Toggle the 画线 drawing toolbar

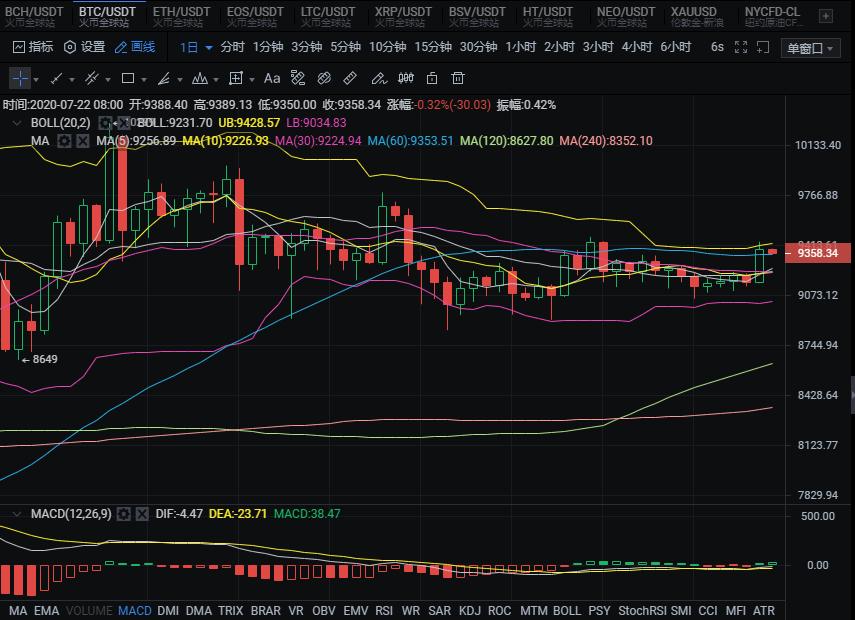[135, 47]
